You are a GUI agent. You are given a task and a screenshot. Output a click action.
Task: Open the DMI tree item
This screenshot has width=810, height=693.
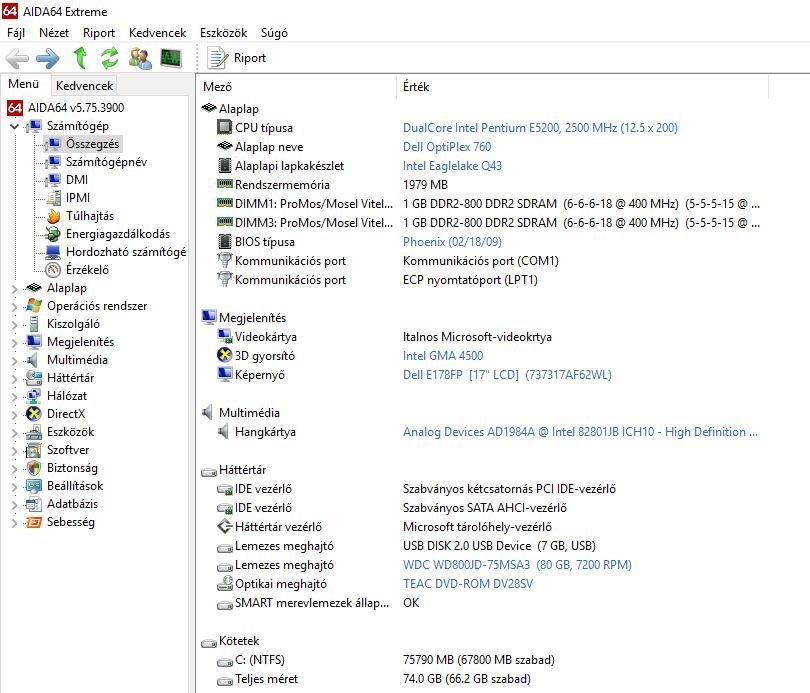click(x=76, y=180)
